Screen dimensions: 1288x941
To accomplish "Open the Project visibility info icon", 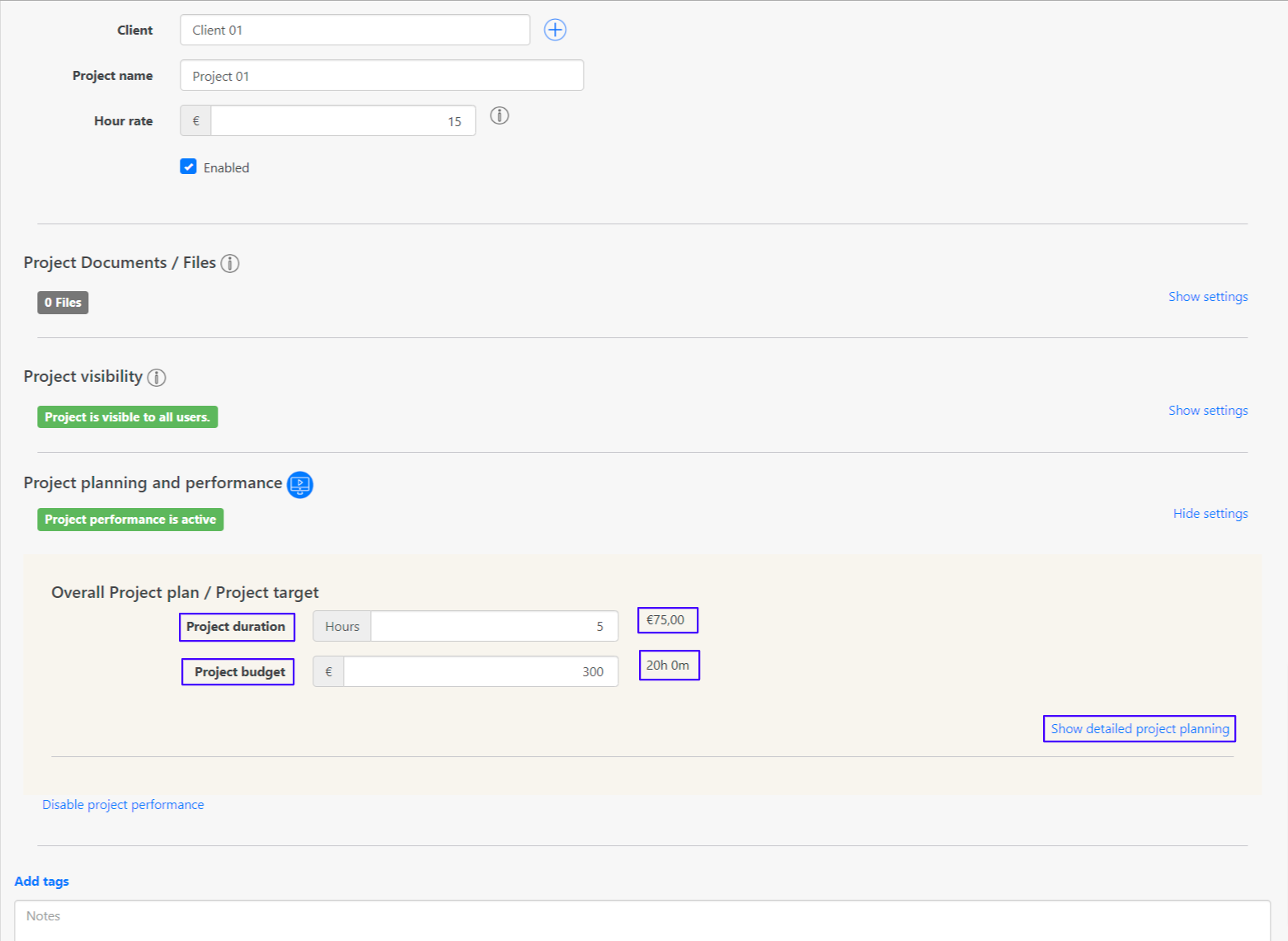I will tap(157, 377).
